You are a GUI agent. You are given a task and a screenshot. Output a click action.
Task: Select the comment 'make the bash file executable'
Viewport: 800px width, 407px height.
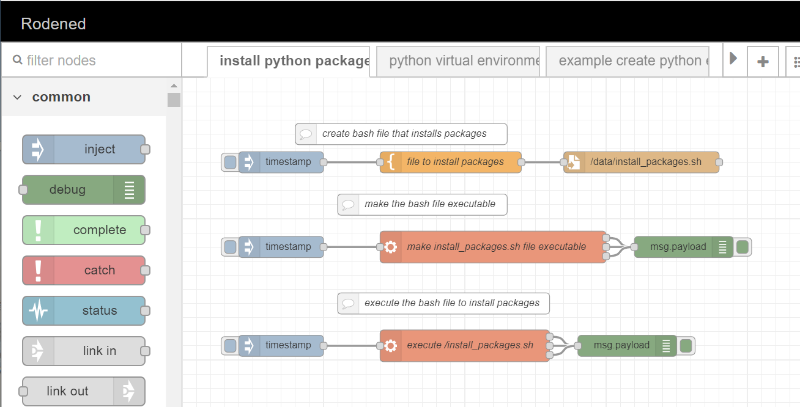[422, 205]
